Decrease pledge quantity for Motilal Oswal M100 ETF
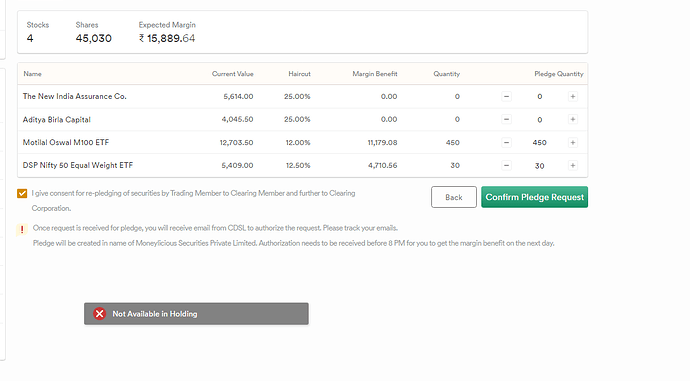This screenshot has width=690, height=381. pos(506,143)
